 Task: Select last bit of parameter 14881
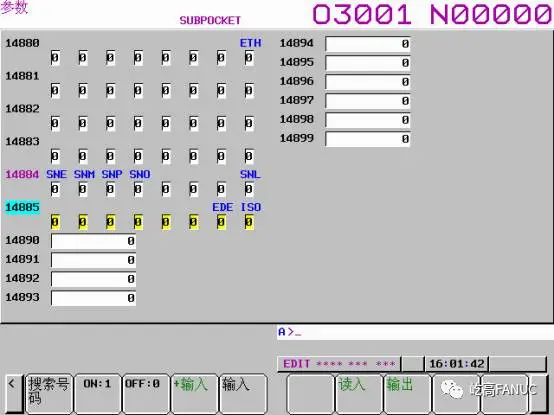click(249, 91)
